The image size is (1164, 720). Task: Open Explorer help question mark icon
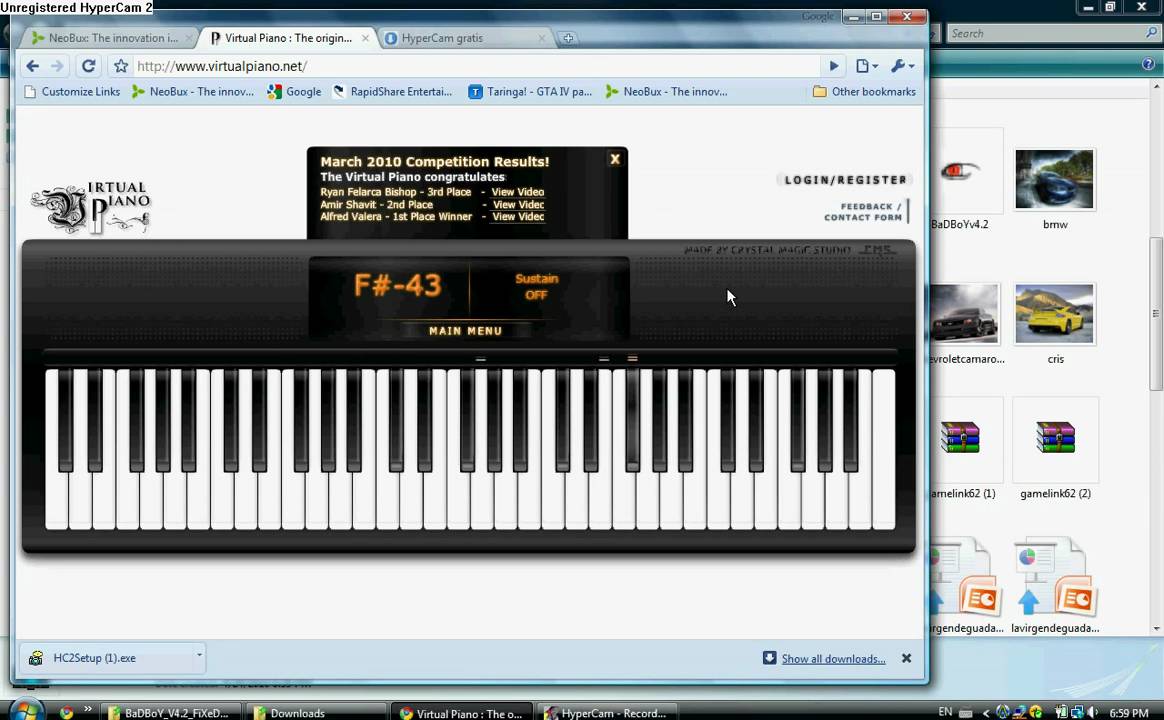1148,64
